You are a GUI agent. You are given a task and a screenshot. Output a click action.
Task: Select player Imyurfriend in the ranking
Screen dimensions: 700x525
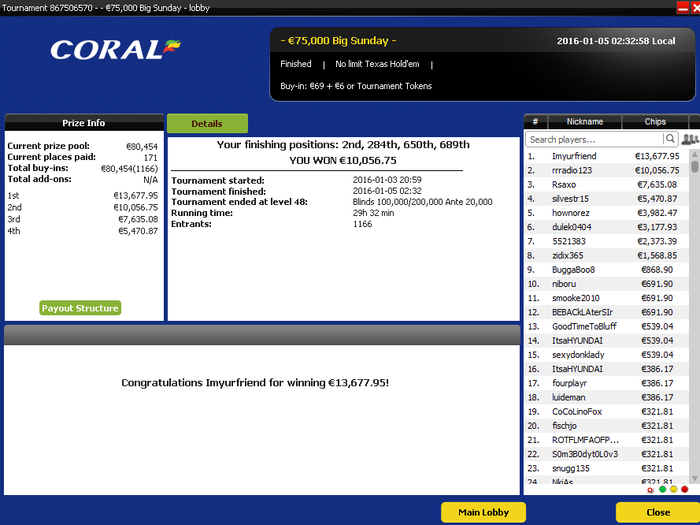(607, 156)
